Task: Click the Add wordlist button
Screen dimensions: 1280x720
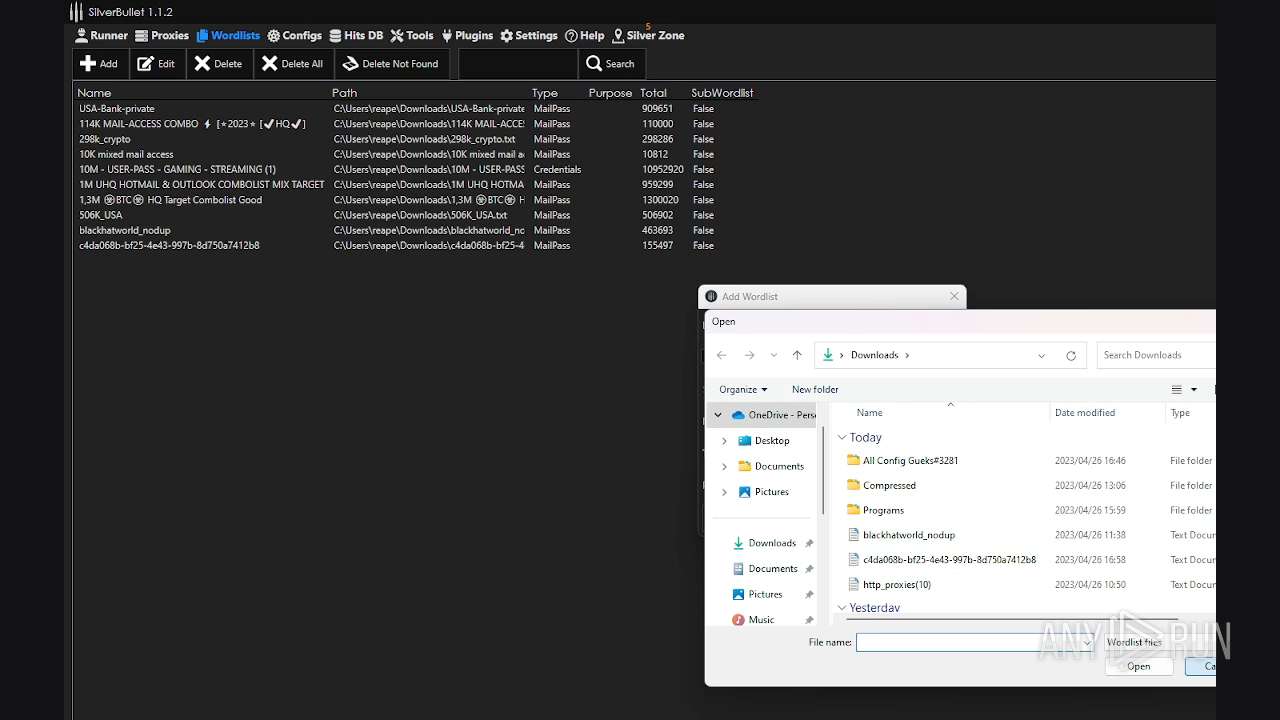Action: pyautogui.click(x=99, y=63)
